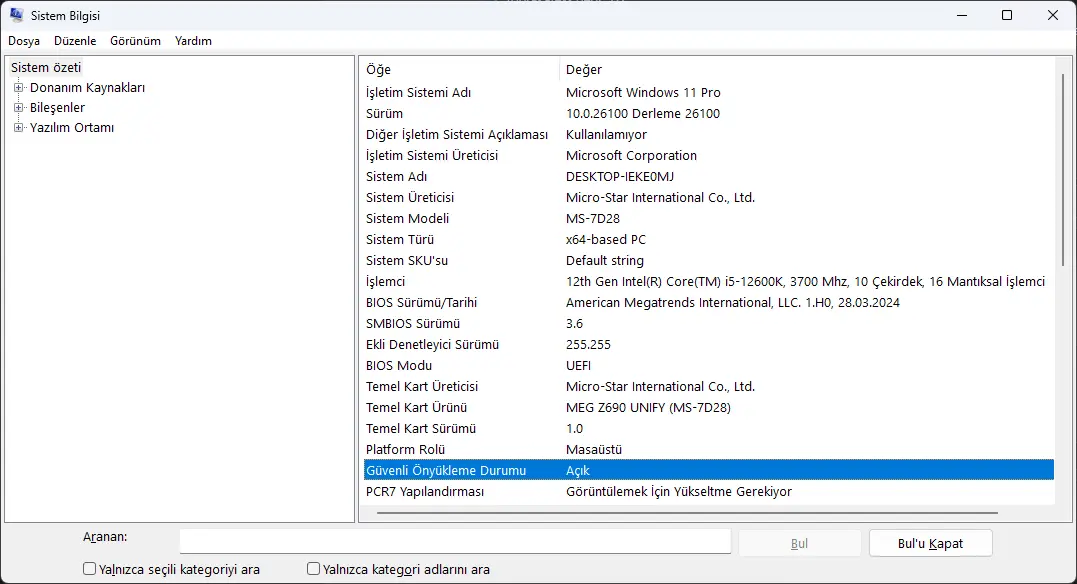The height and width of the screenshot is (584, 1077).
Task: Open the Görünüm menu
Action: pos(135,41)
